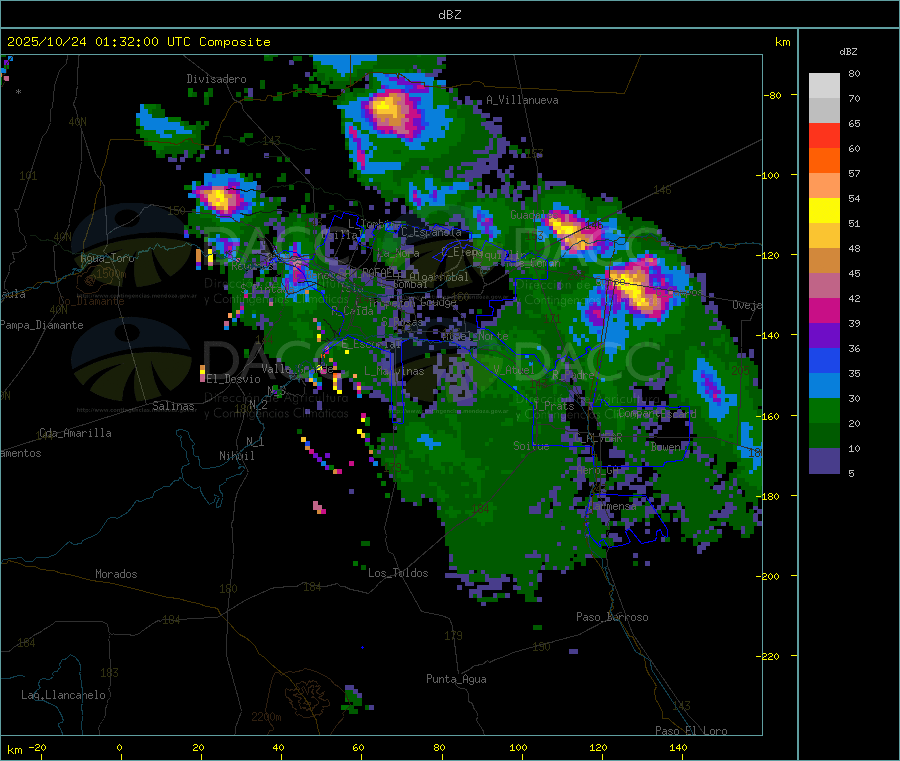
Task: Select the Paso_Barroso label
Action: point(612,617)
